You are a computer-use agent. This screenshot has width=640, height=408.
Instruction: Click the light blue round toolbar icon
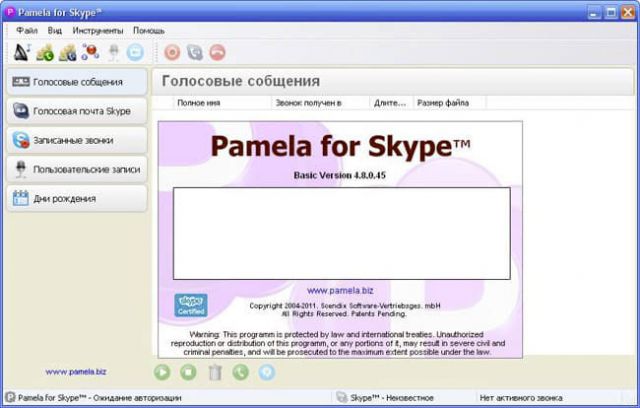tap(135, 52)
